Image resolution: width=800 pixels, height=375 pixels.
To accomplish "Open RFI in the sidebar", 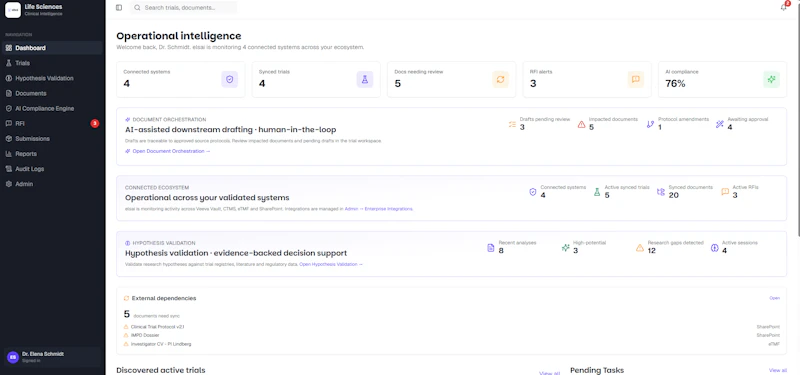I will 52,123.
